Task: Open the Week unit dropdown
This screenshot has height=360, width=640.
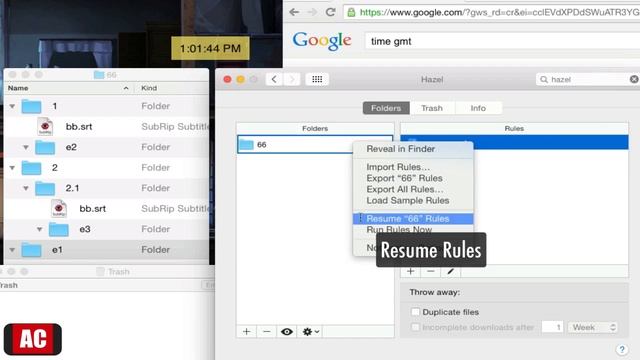Action: click(593, 327)
